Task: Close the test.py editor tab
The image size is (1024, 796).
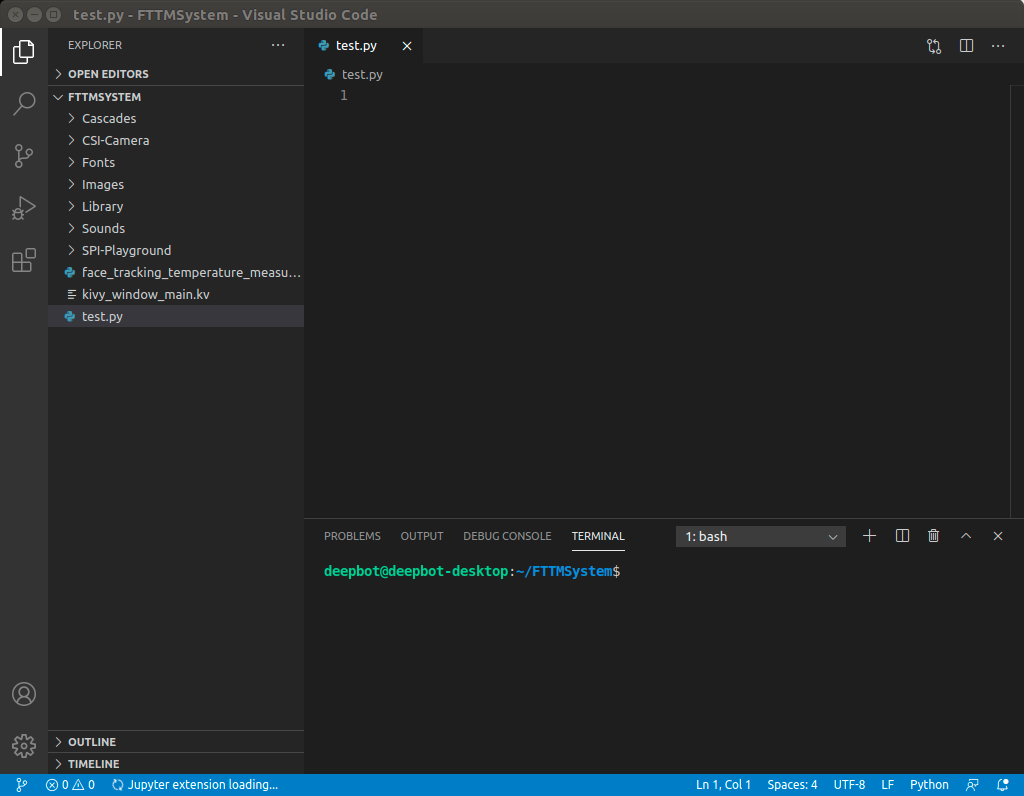Action: (407, 46)
